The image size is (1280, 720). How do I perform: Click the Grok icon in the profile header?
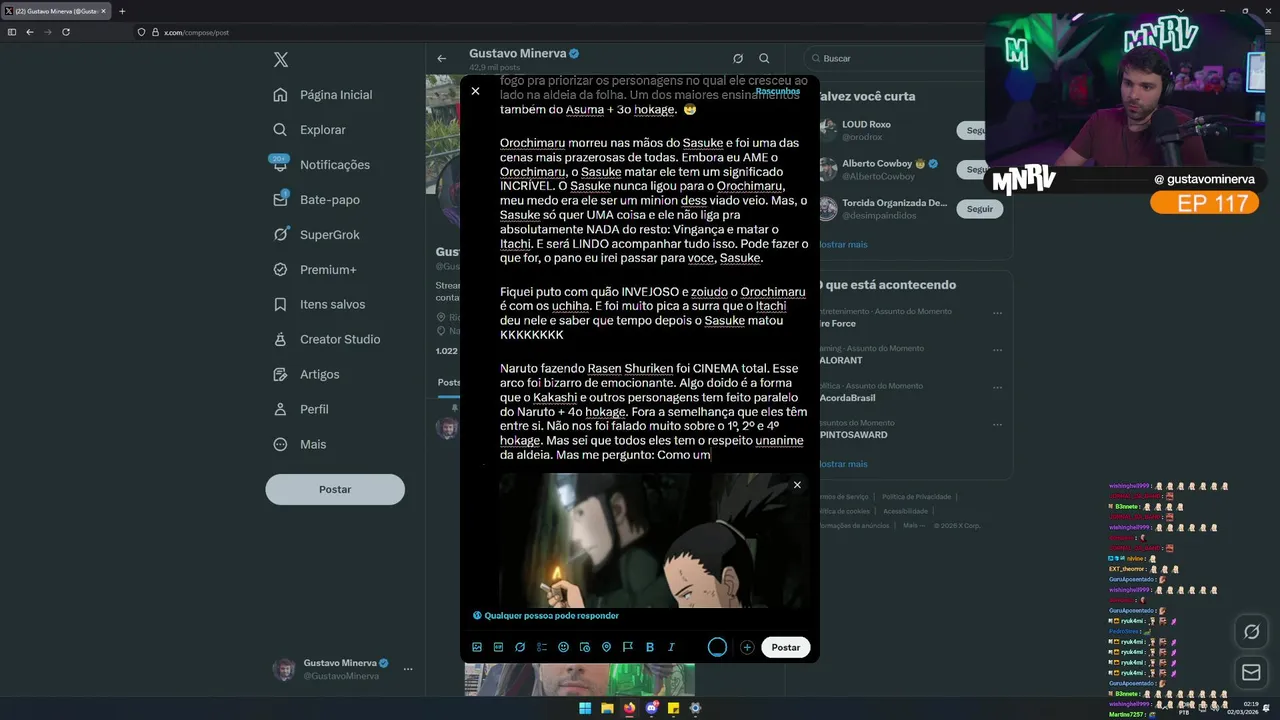coord(738,59)
